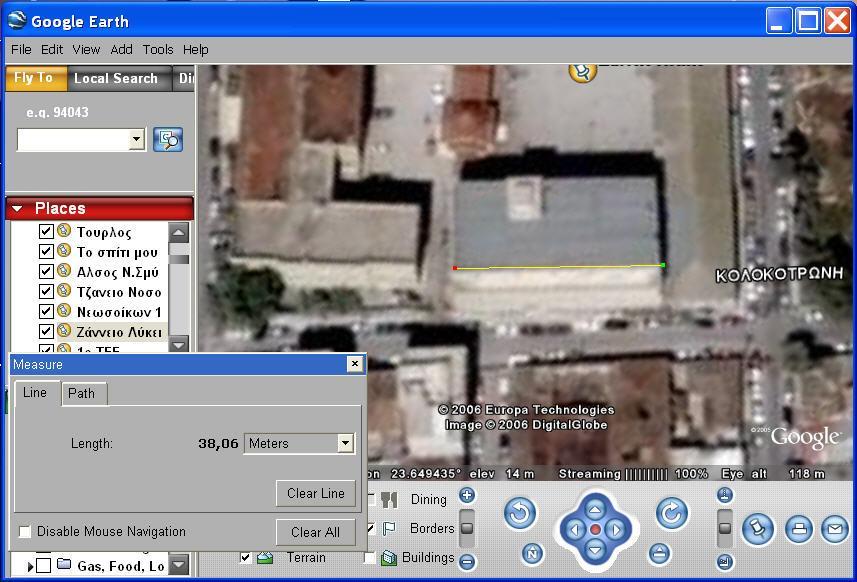Click the zoom slider handle

pyautogui.click(x=467, y=528)
